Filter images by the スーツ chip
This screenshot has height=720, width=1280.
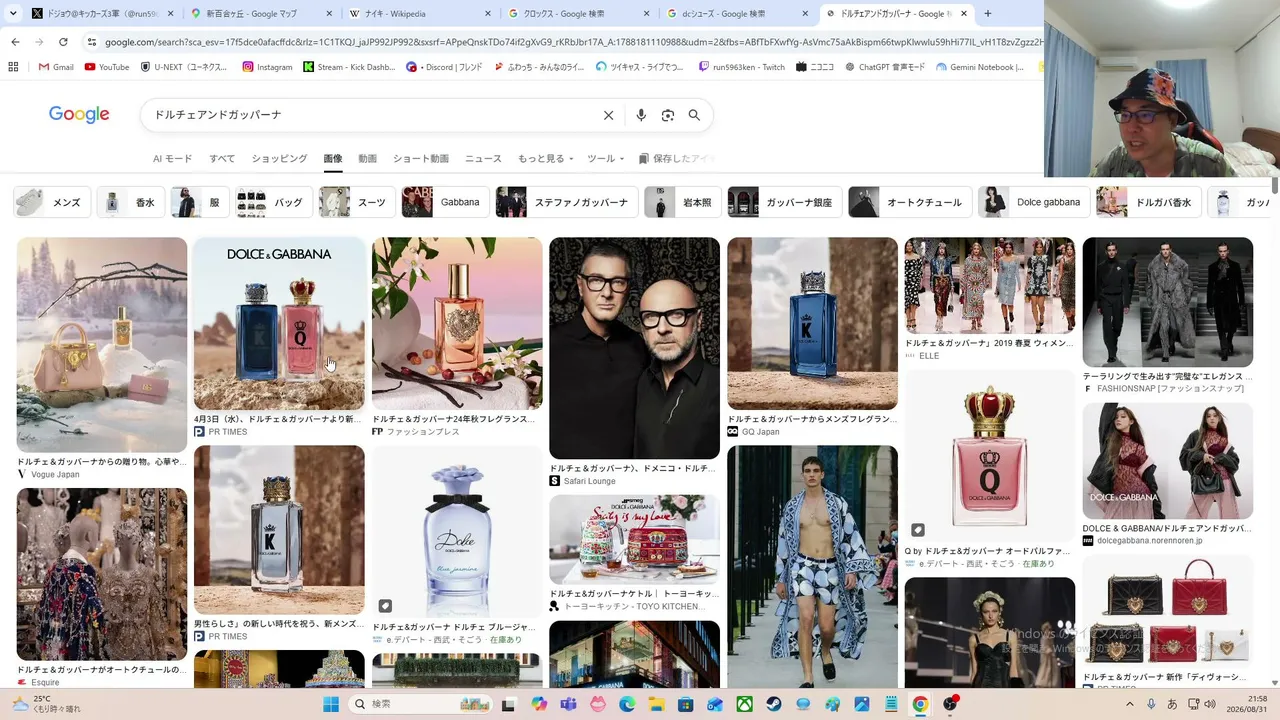(357, 202)
